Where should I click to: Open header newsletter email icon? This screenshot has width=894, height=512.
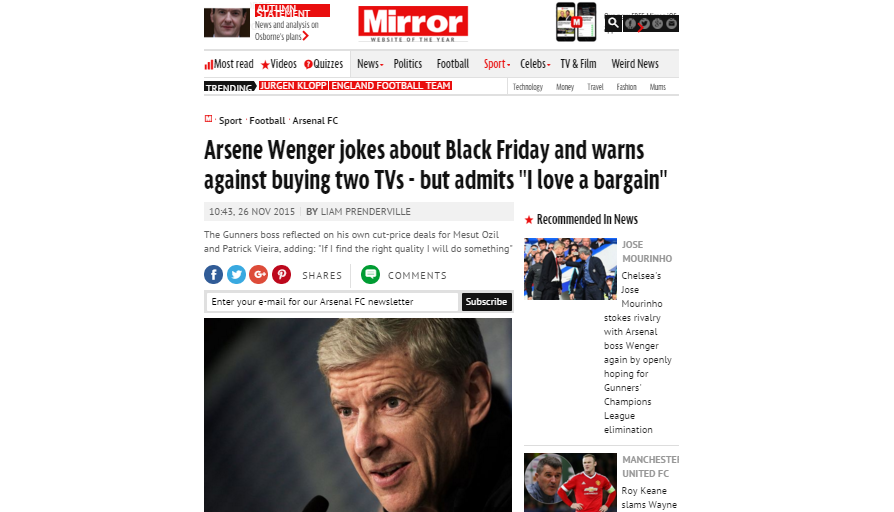pyautogui.click(x=672, y=23)
